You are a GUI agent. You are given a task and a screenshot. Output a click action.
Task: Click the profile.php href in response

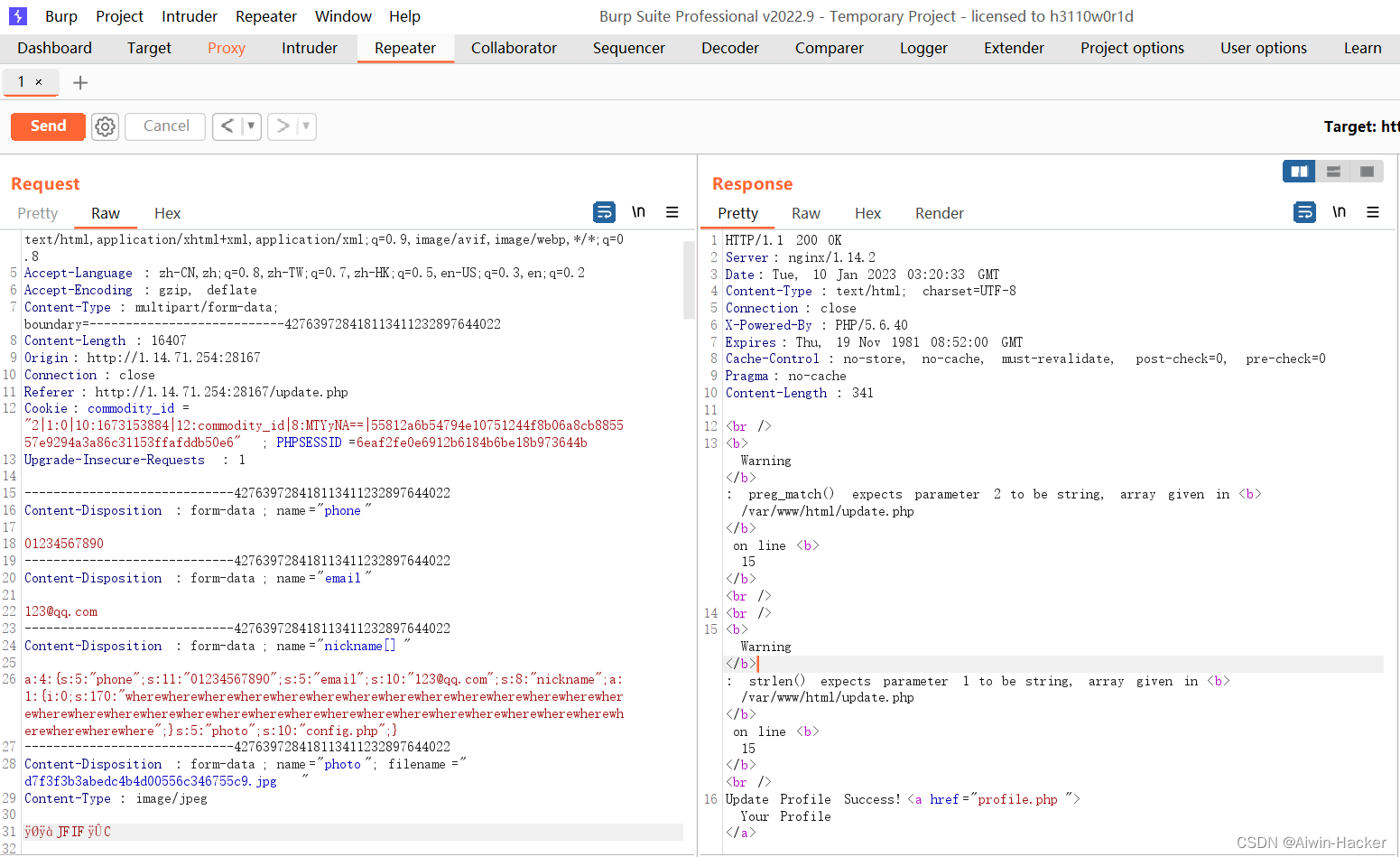click(1017, 800)
